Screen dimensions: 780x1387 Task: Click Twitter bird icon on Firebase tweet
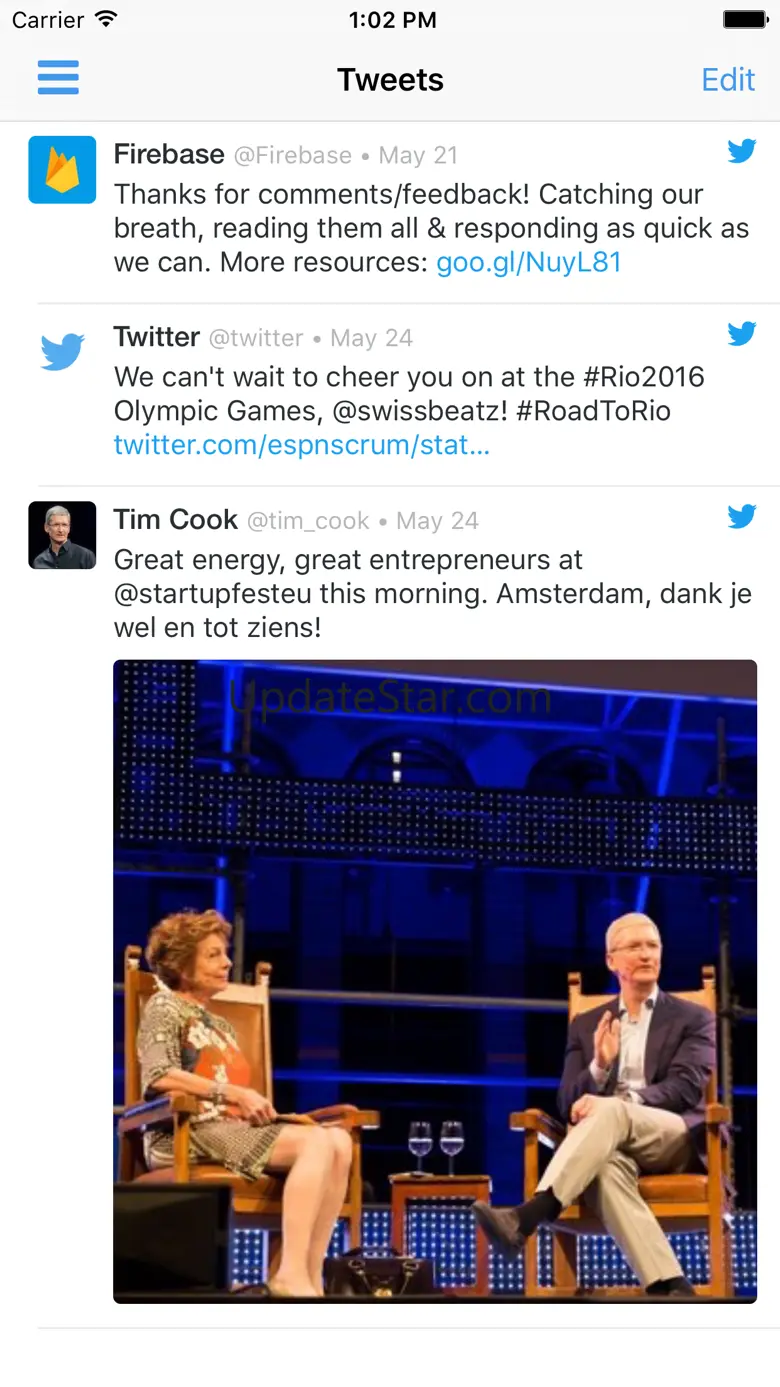coord(742,151)
